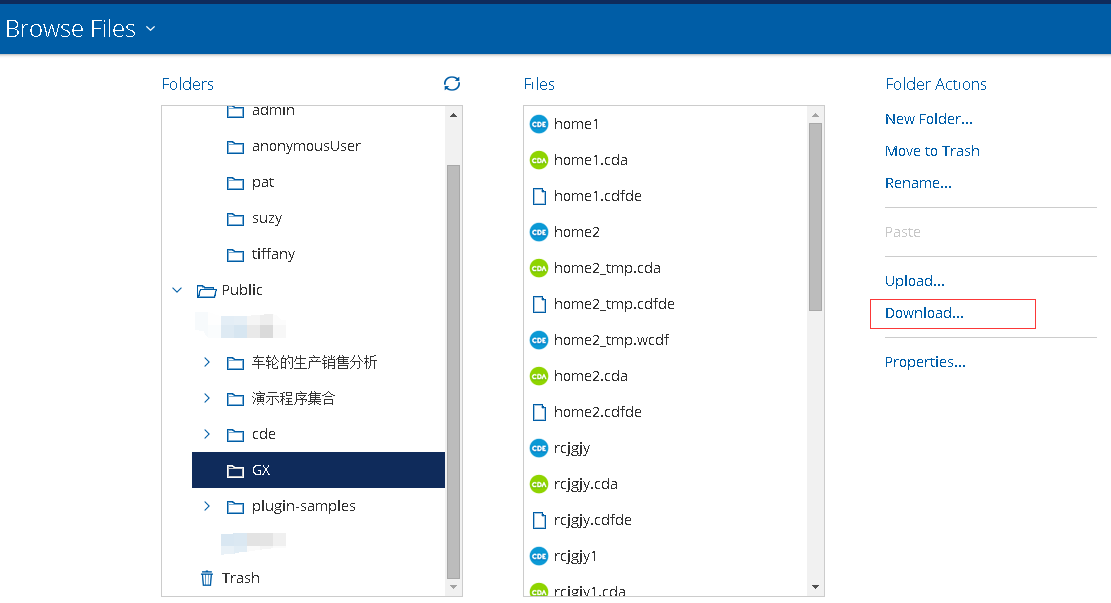The height and width of the screenshot is (603, 1111).
Task: Select the tiffany folder
Action: click(x=273, y=254)
